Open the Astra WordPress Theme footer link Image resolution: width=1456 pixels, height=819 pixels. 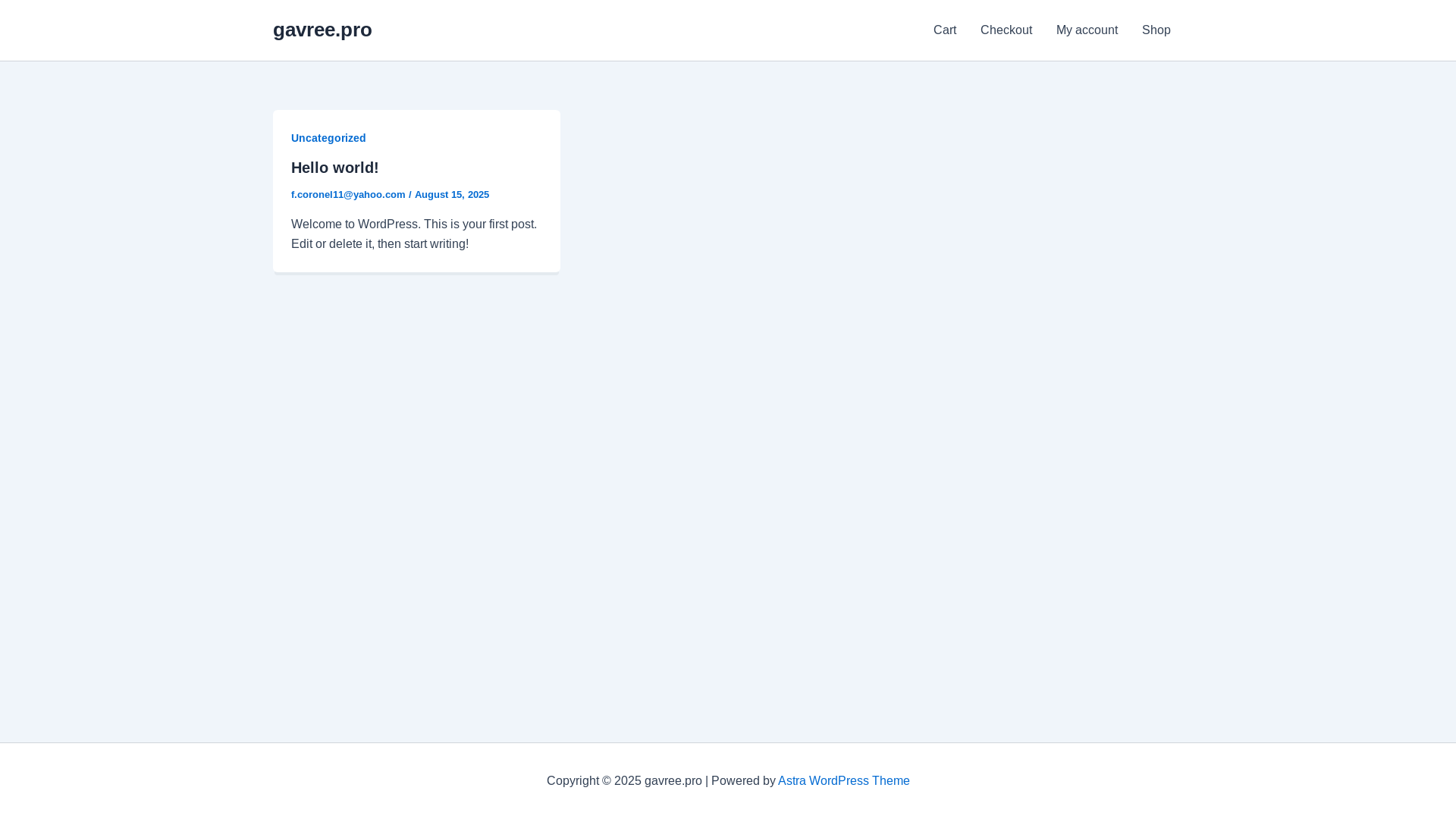pyautogui.click(x=844, y=781)
